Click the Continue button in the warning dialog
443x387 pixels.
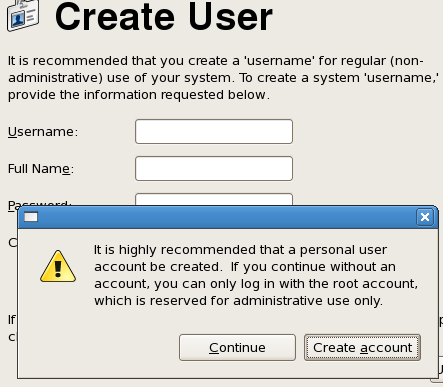[237, 347]
